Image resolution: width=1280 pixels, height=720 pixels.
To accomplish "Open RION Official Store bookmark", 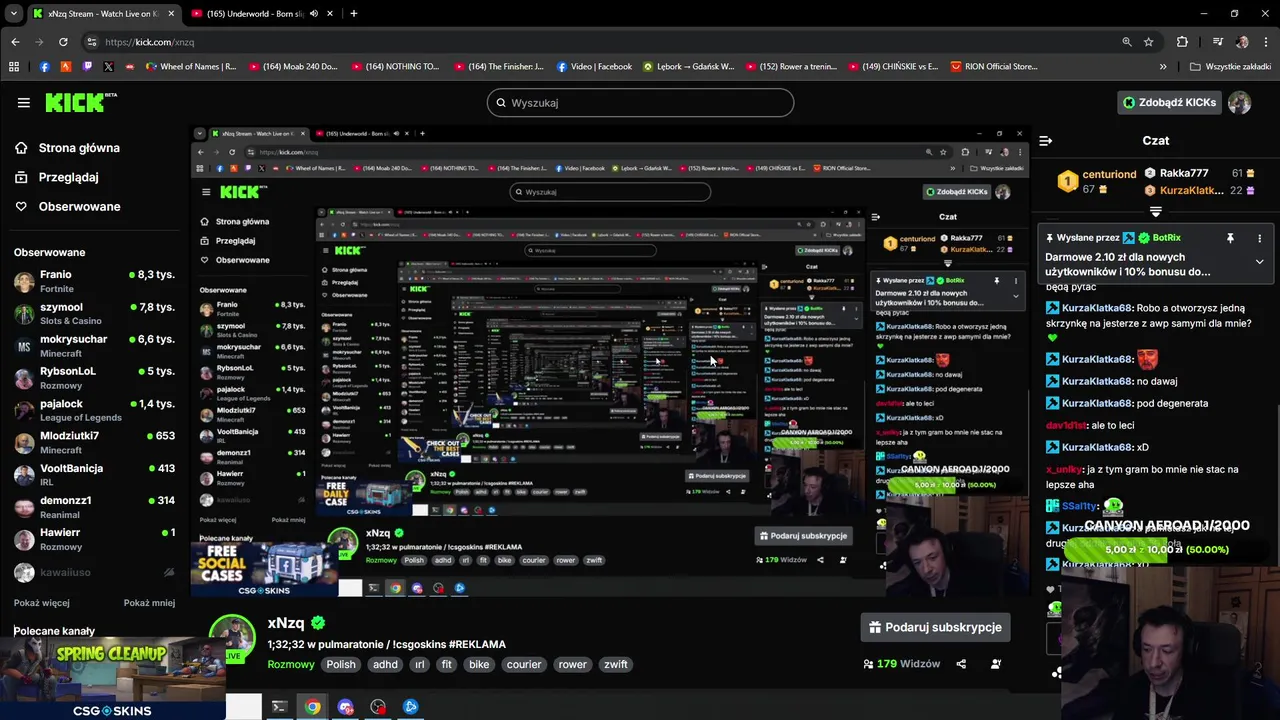I will [994, 67].
